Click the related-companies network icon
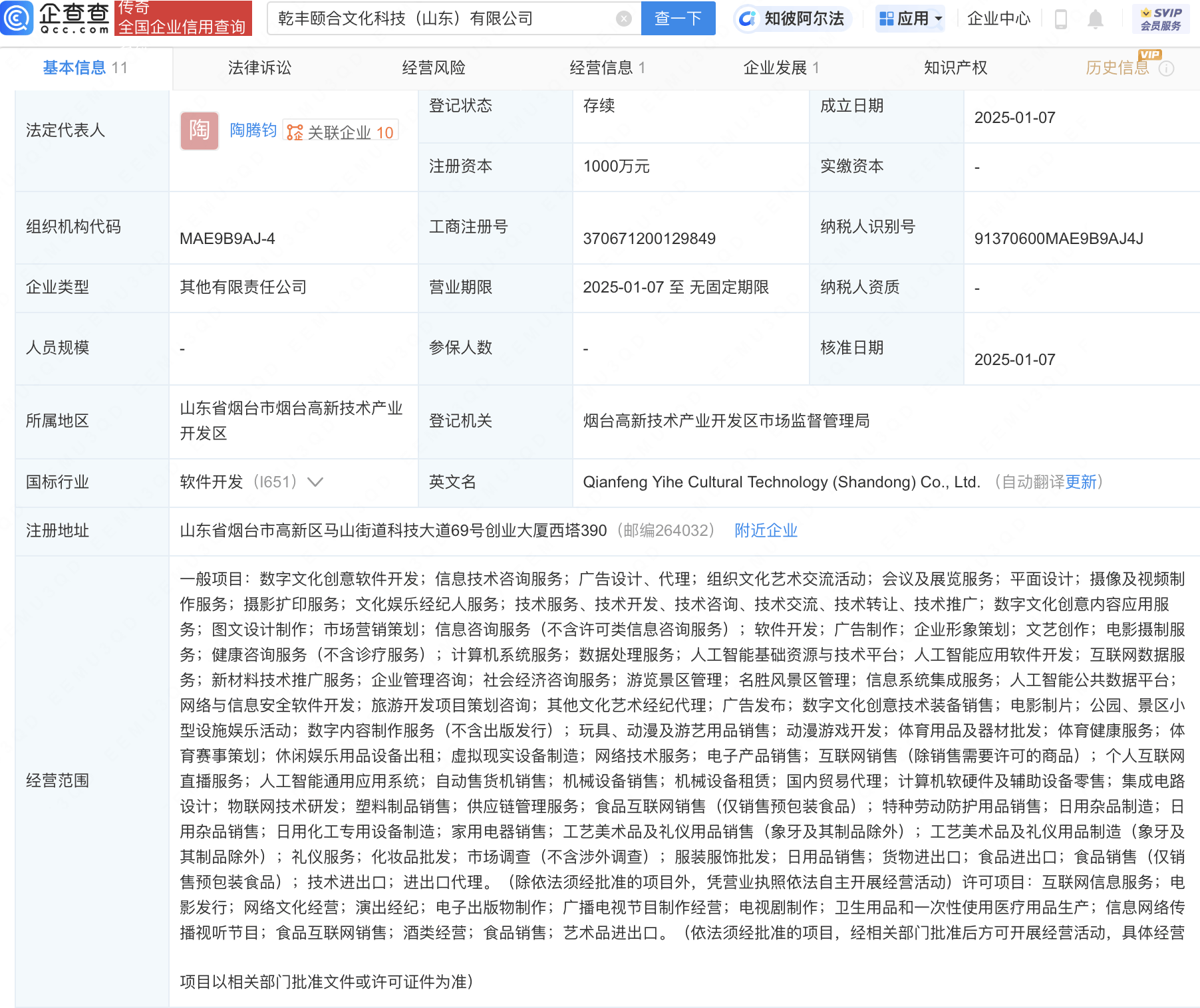The width and height of the screenshot is (1200, 1008). 295,132
